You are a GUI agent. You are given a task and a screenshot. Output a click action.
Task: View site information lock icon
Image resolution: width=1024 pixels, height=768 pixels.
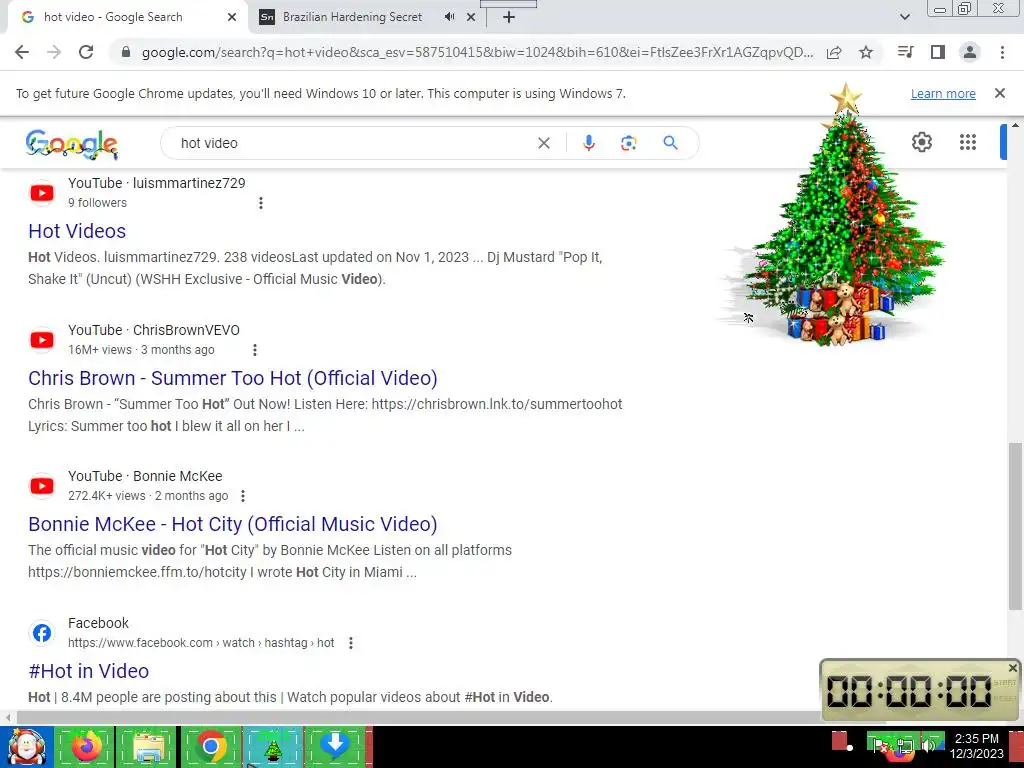coord(126,52)
